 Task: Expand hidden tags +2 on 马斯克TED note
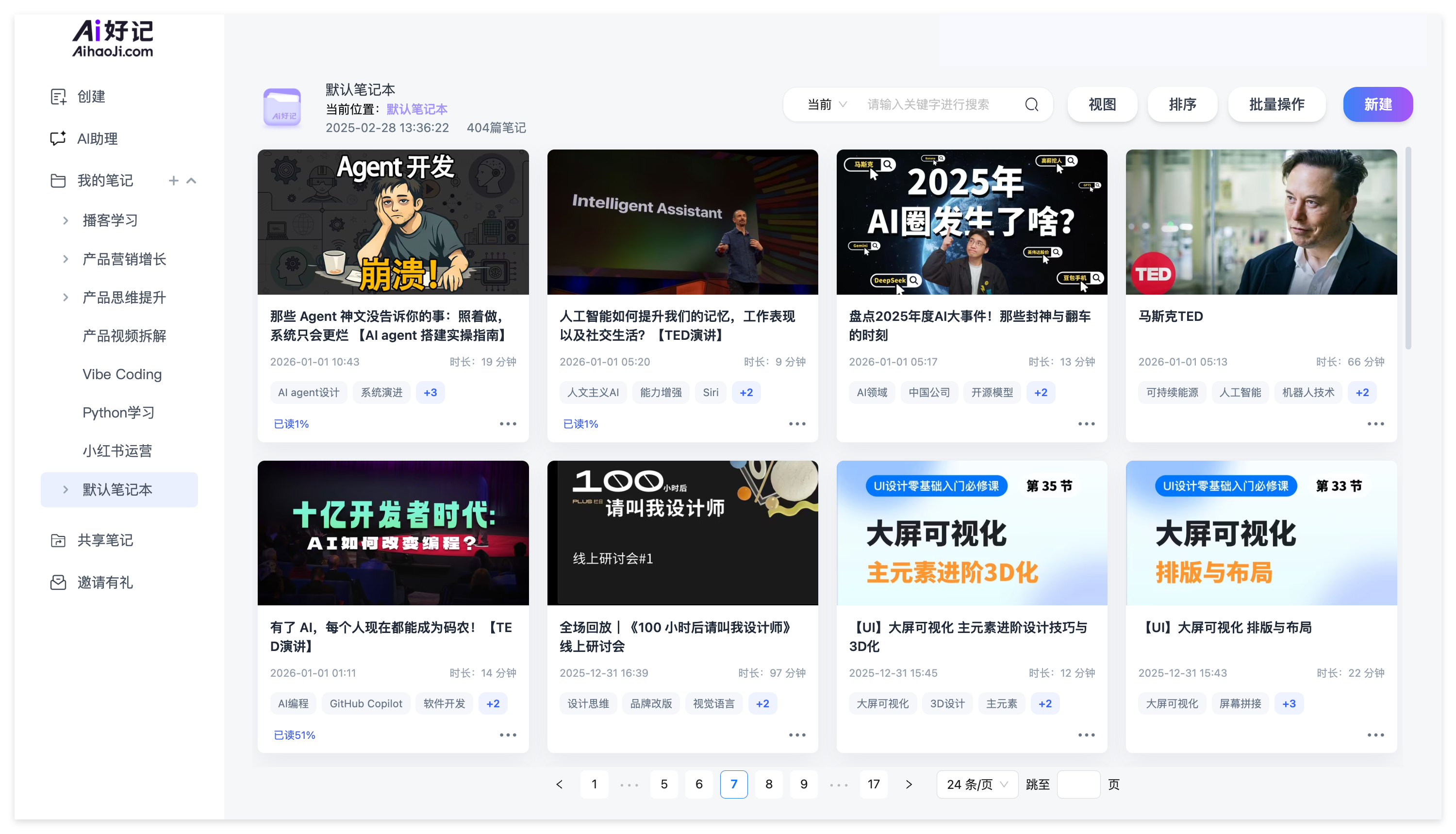click(1361, 392)
